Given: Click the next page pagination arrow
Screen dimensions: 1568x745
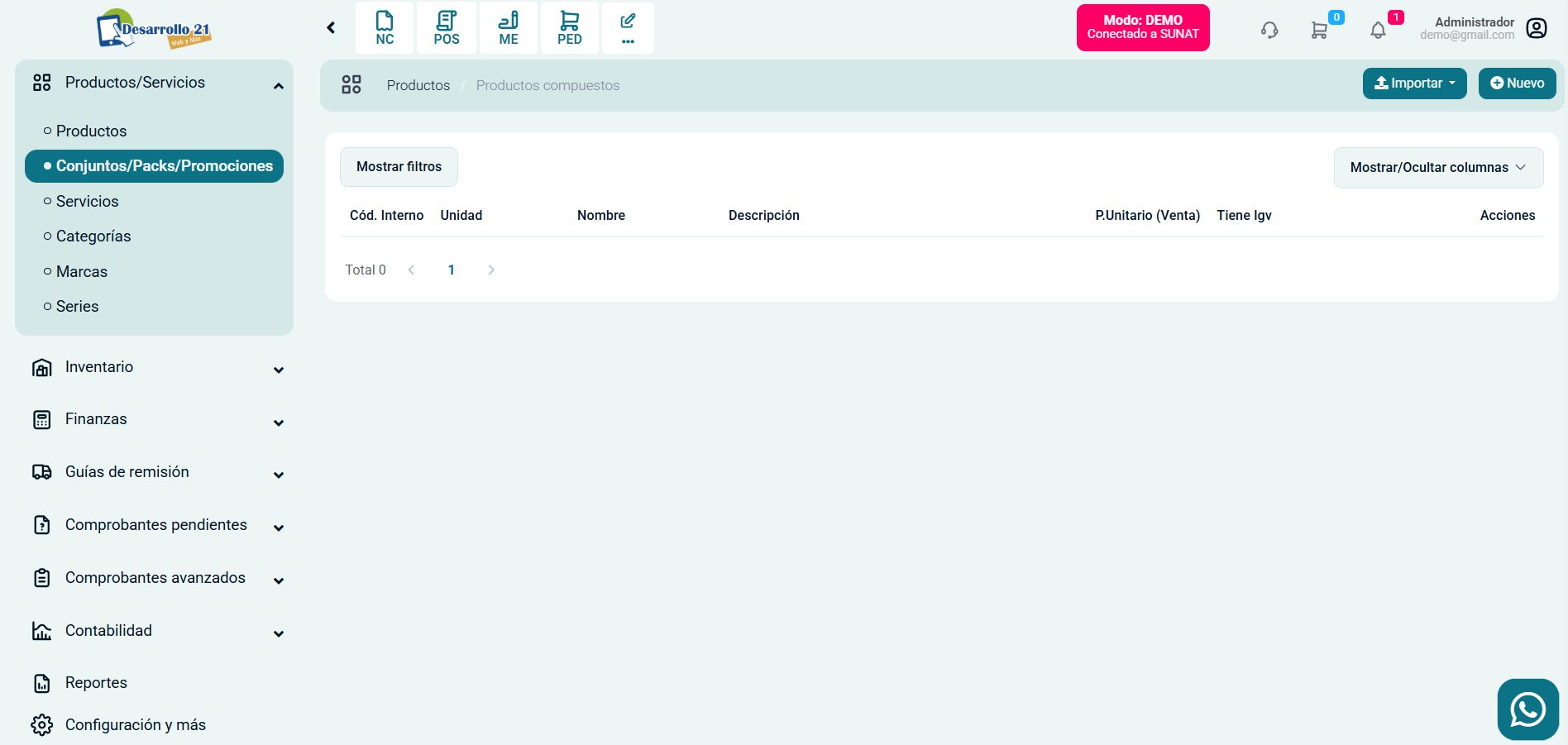Looking at the screenshot, I should [x=491, y=270].
